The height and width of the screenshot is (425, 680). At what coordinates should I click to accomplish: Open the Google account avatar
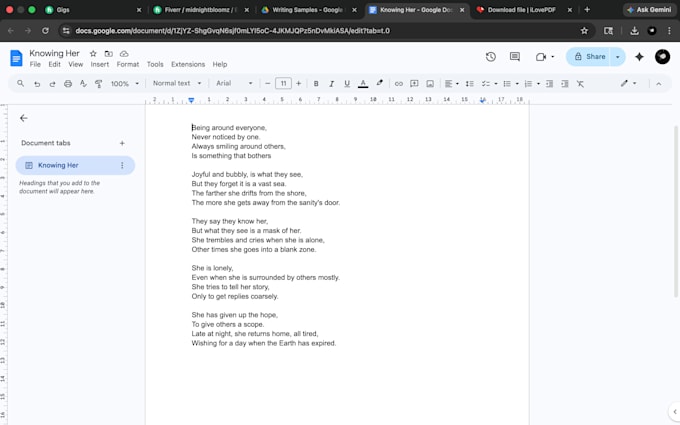coord(662,57)
